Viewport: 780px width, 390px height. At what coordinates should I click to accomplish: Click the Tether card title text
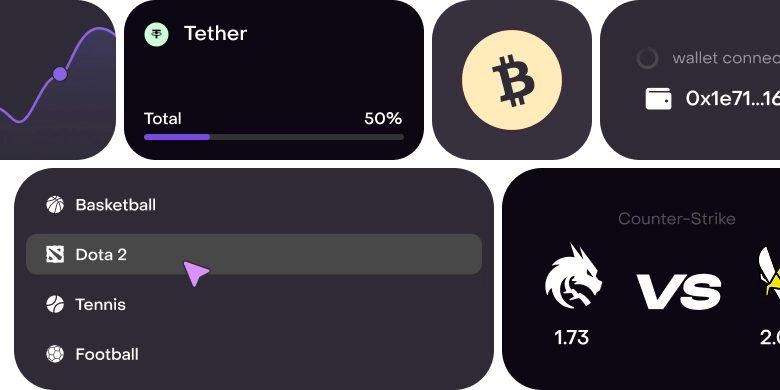(215, 34)
